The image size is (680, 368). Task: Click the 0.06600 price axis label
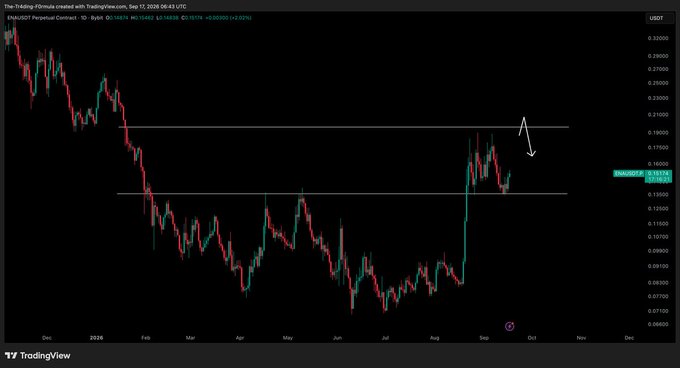tap(658, 324)
